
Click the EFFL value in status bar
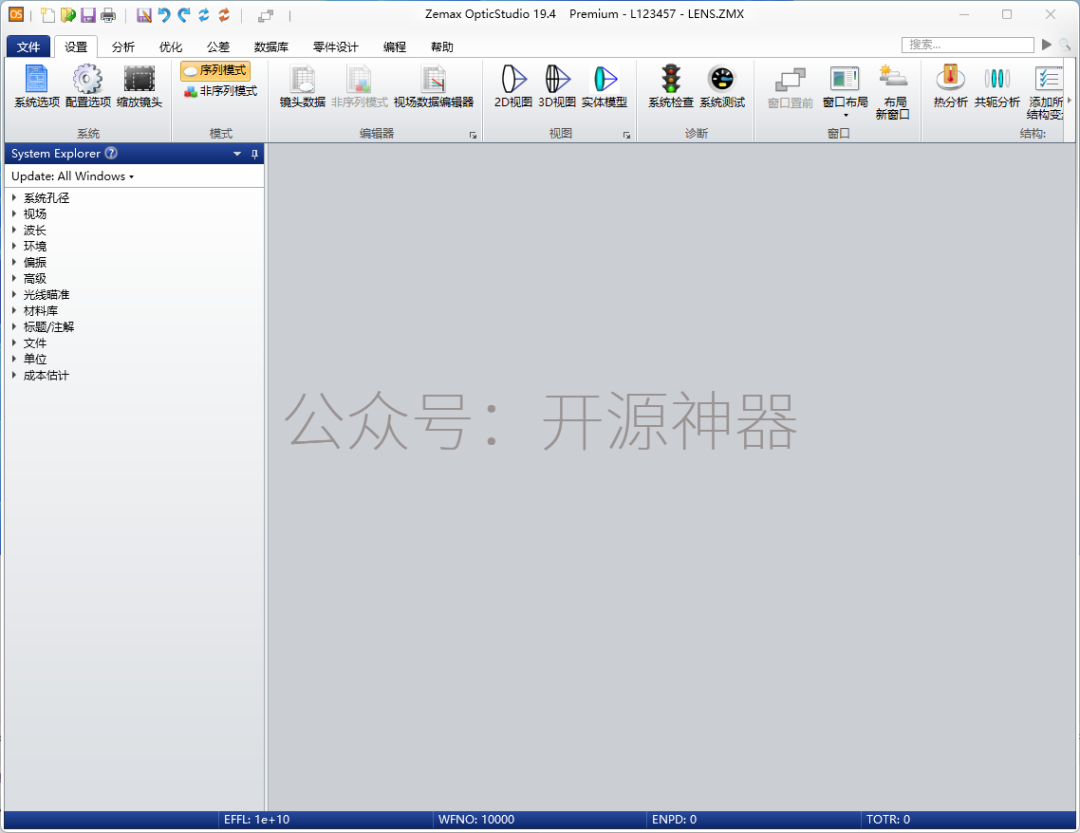coord(256,819)
